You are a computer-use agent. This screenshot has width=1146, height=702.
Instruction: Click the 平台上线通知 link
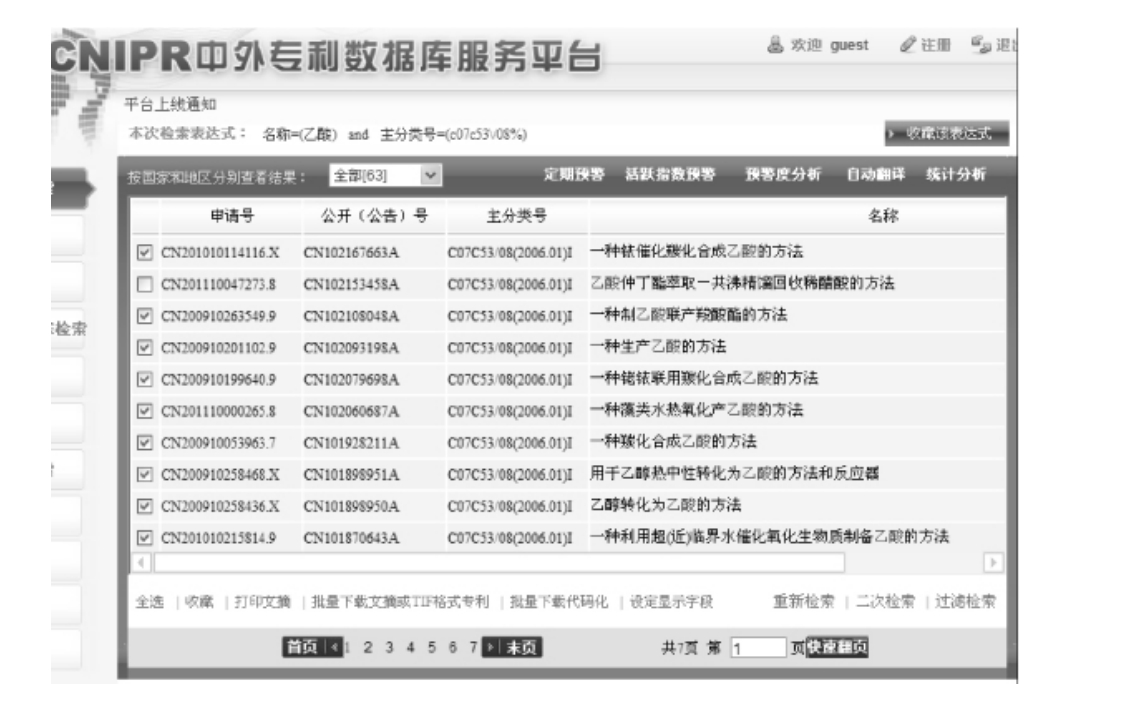[x=170, y=104]
